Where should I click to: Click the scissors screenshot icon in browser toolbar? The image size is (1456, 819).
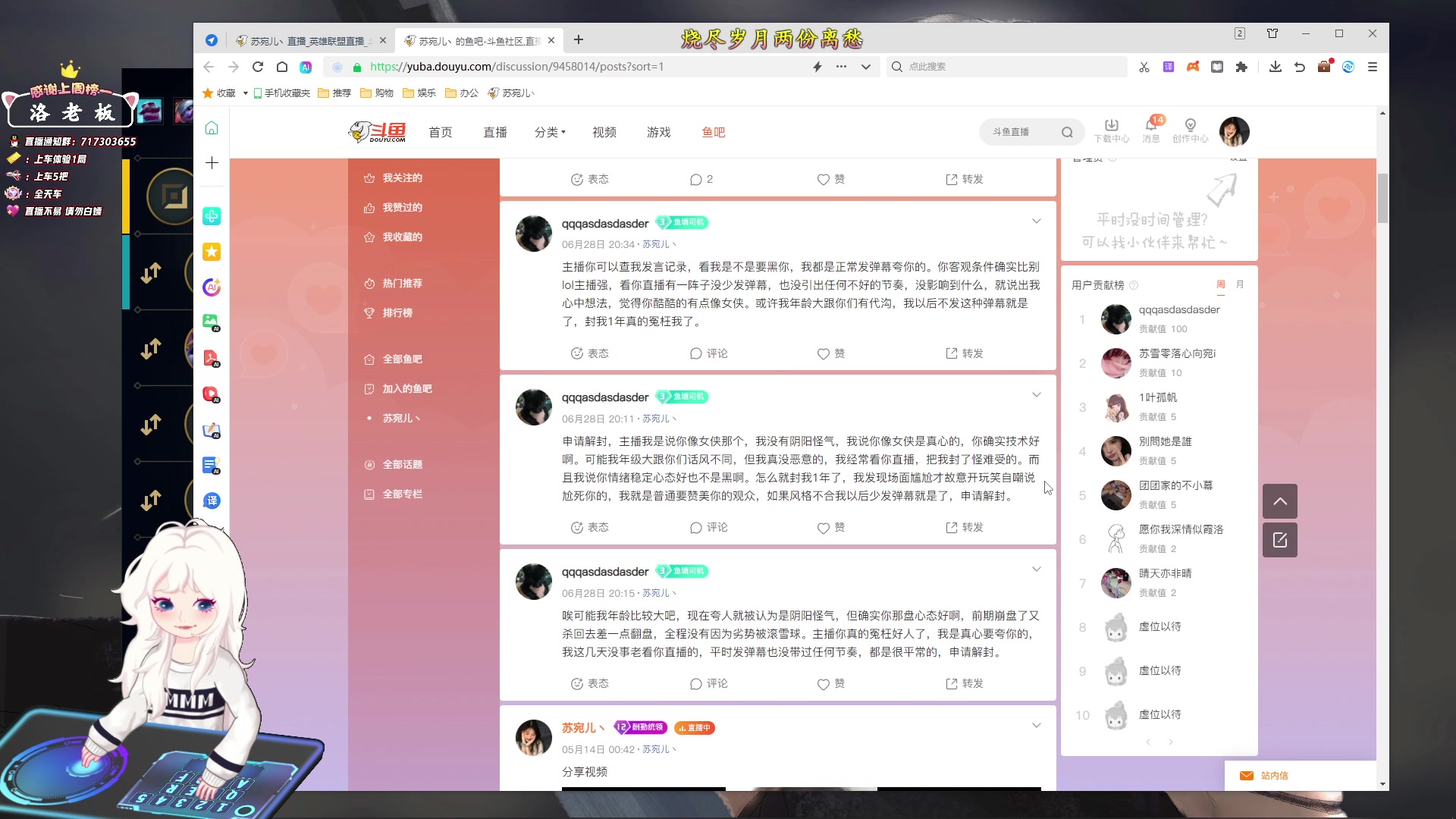tap(1144, 67)
